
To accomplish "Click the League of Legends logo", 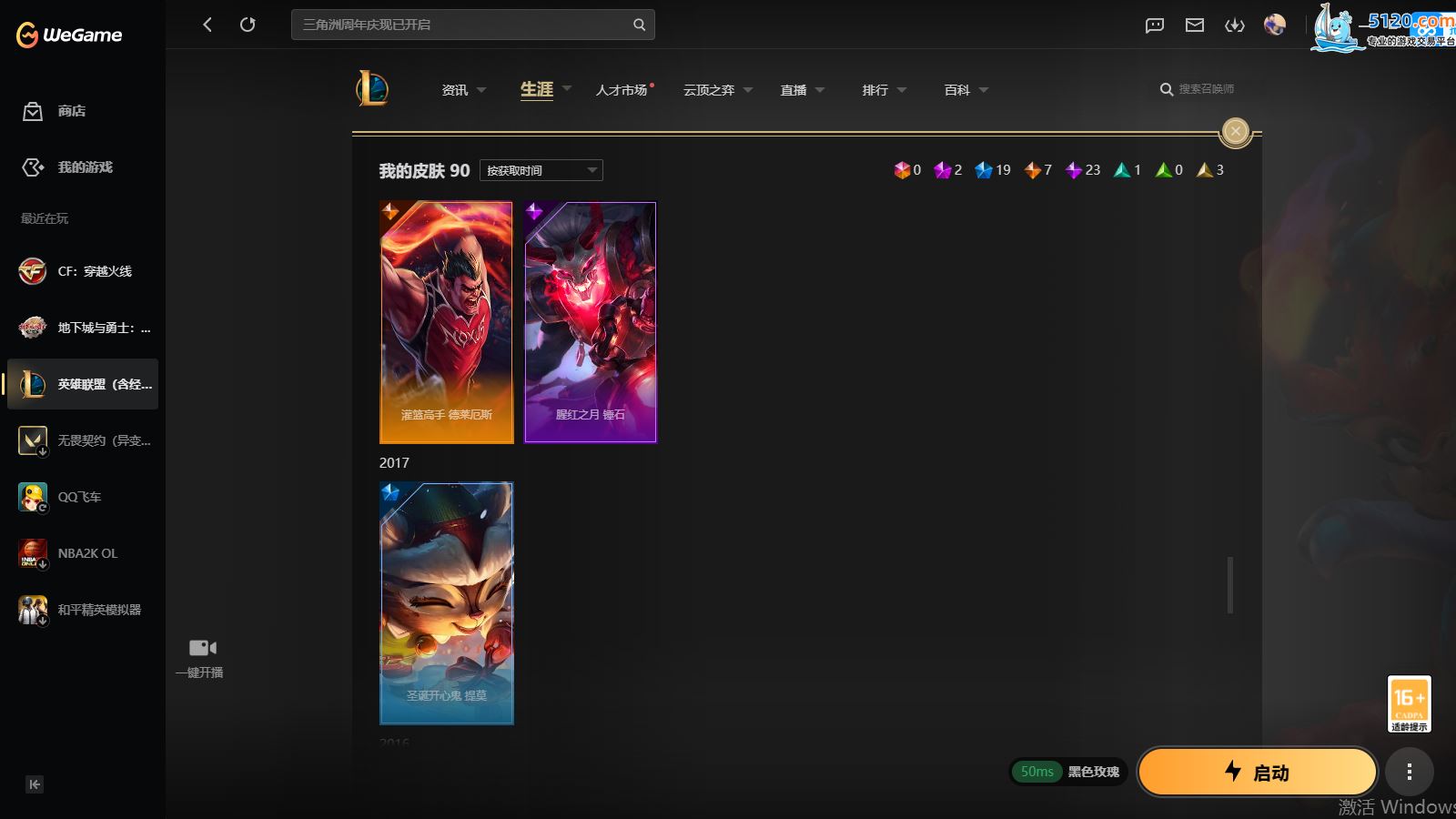I will coord(372,89).
